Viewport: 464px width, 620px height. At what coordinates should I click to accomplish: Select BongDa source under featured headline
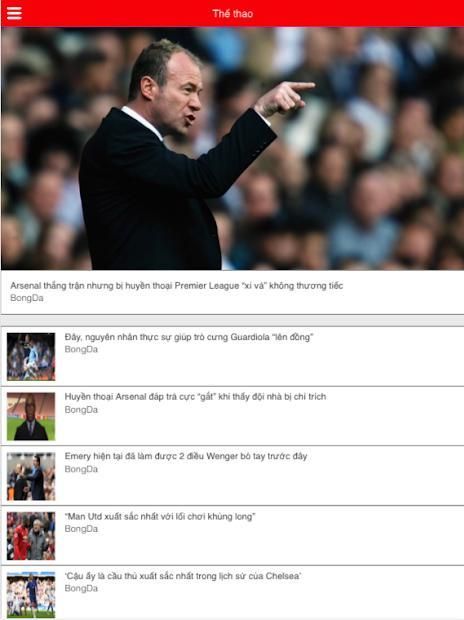[x=27, y=298]
